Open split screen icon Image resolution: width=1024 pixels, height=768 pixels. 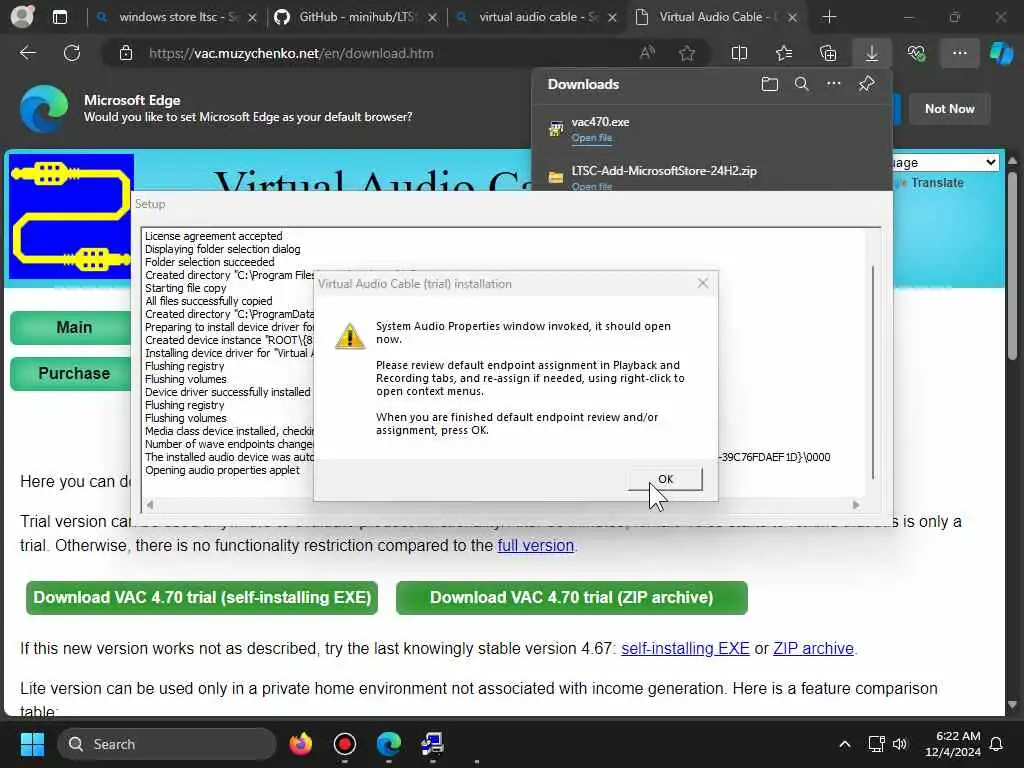click(739, 54)
